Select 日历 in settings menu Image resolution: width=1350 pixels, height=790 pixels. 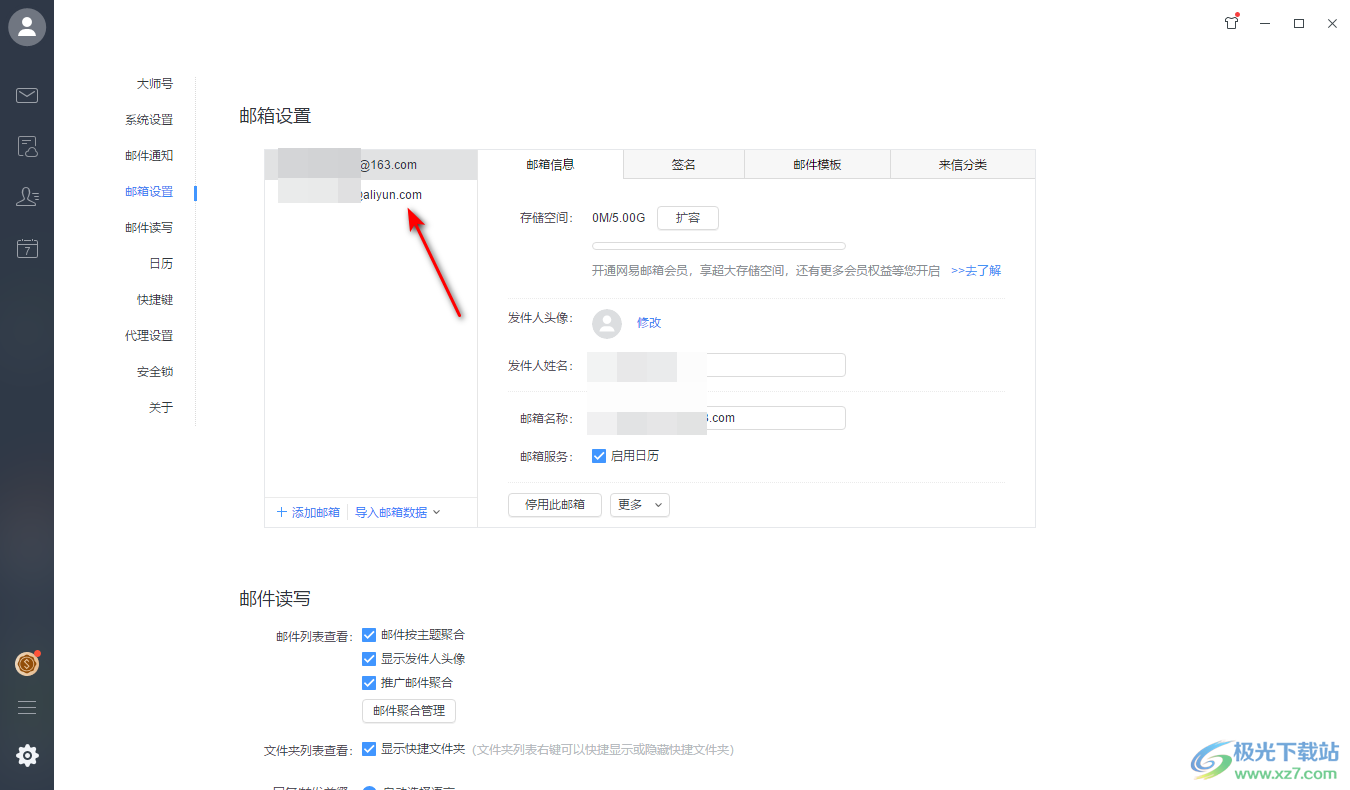(161, 264)
